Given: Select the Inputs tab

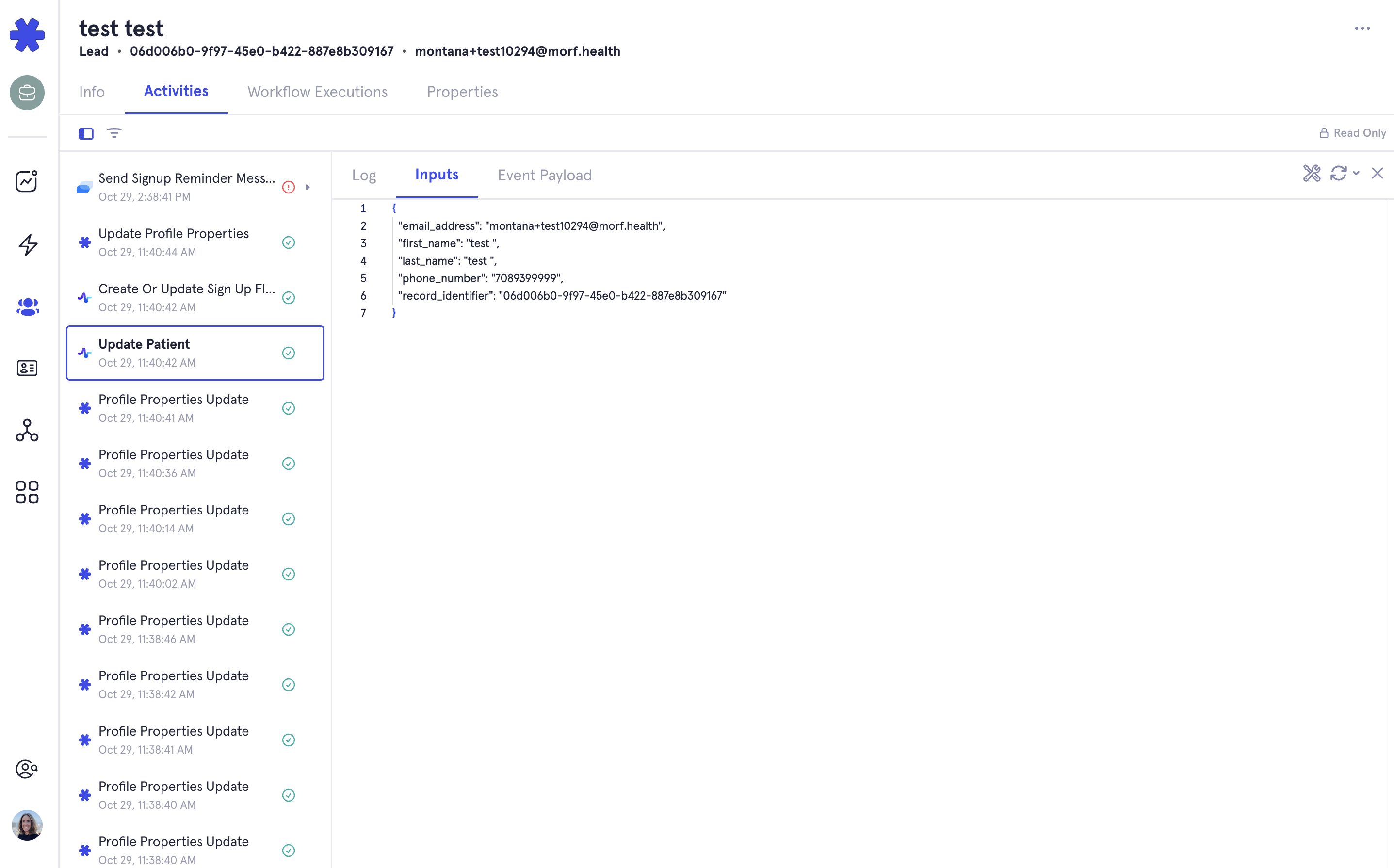Looking at the screenshot, I should [437, 175].
